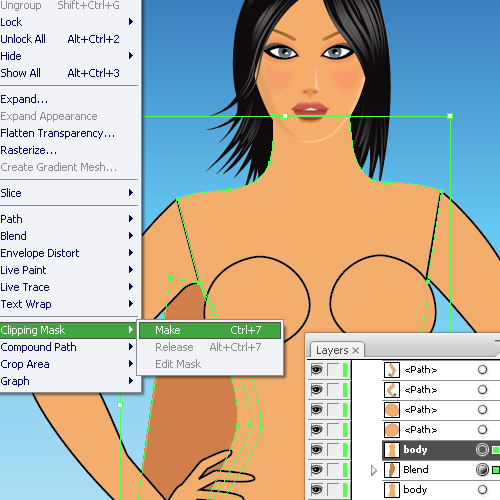The height and width of the screenshot is (500, 500).
Task: Click the Blend layer thumbnail icon
Action: click(x=392, y=470)
